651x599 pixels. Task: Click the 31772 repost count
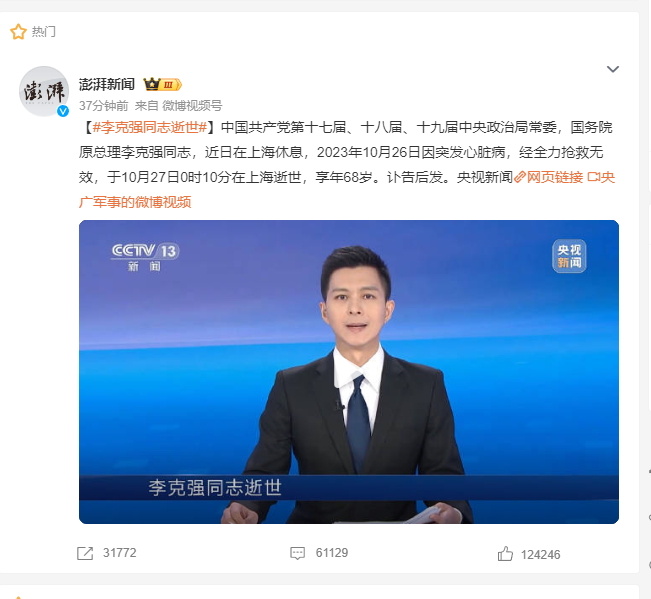tap(120, 553)
